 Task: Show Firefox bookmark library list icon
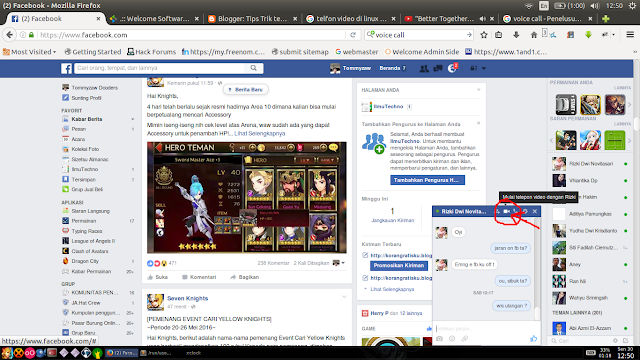[499, 35]
